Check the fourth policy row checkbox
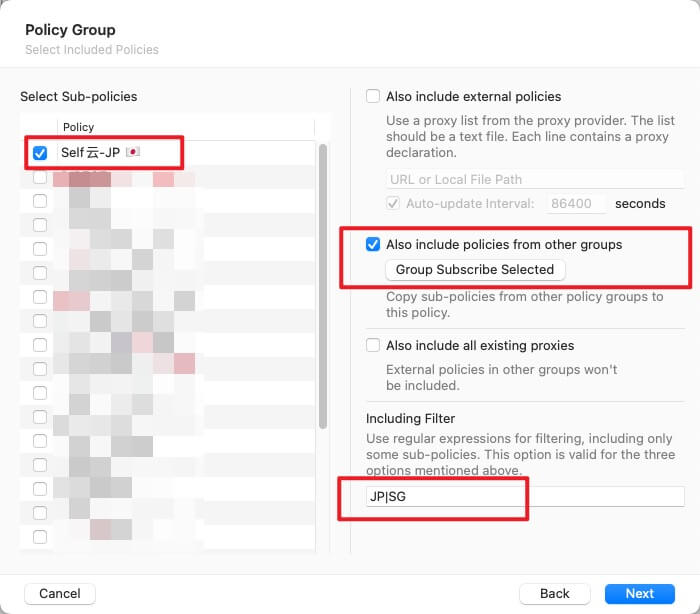The width and height of the screenshot is (700, 614). [40, 225]
